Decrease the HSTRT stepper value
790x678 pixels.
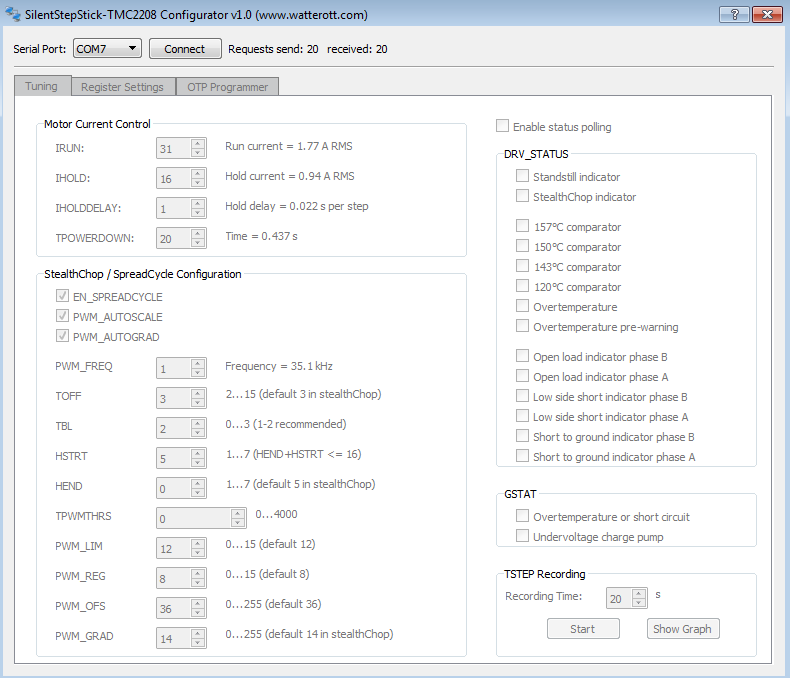[199, 463]
